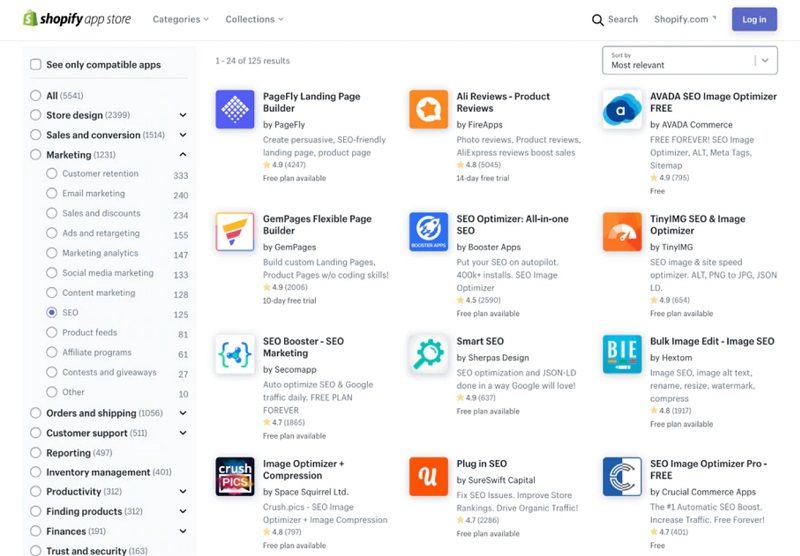Select the All apps radio filter
Screen dimensions: 800x556
(x=35, y=95)
